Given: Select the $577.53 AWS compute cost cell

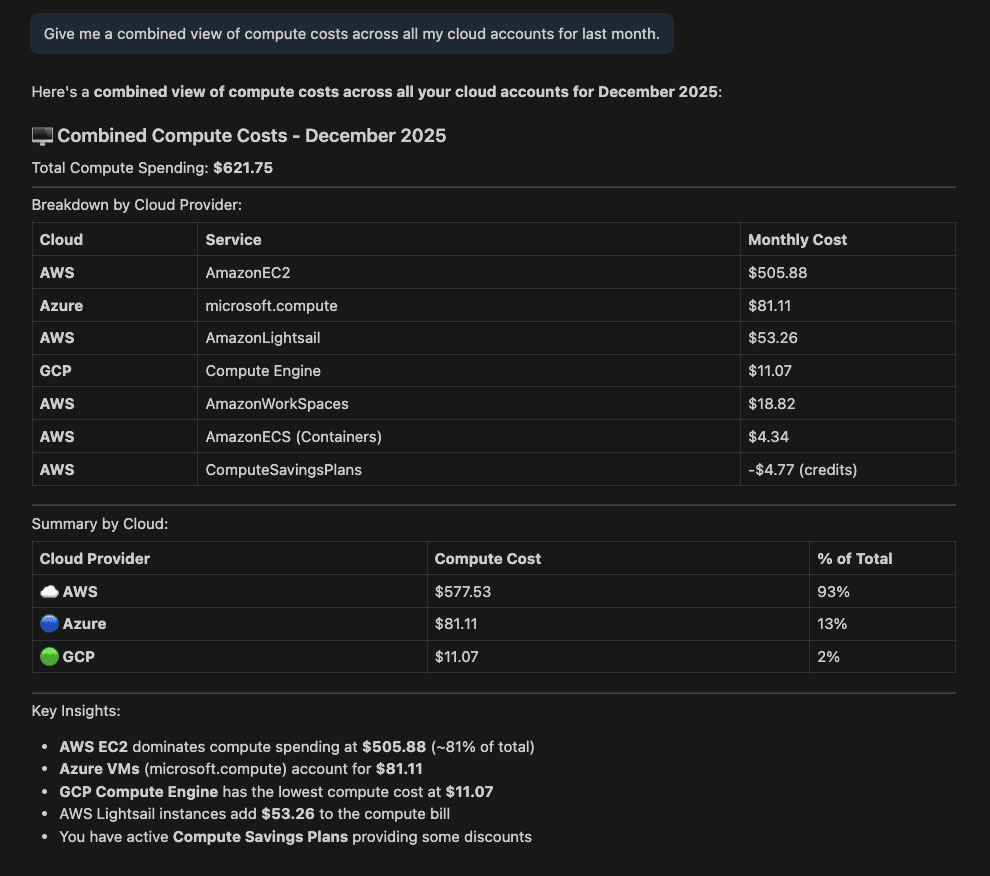Looking at the screenshot, I should 463,592.
